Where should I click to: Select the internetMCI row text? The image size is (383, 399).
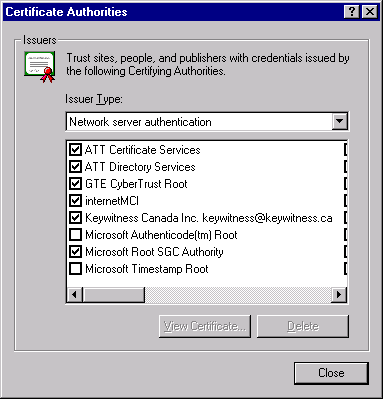[x=112, y=201]
